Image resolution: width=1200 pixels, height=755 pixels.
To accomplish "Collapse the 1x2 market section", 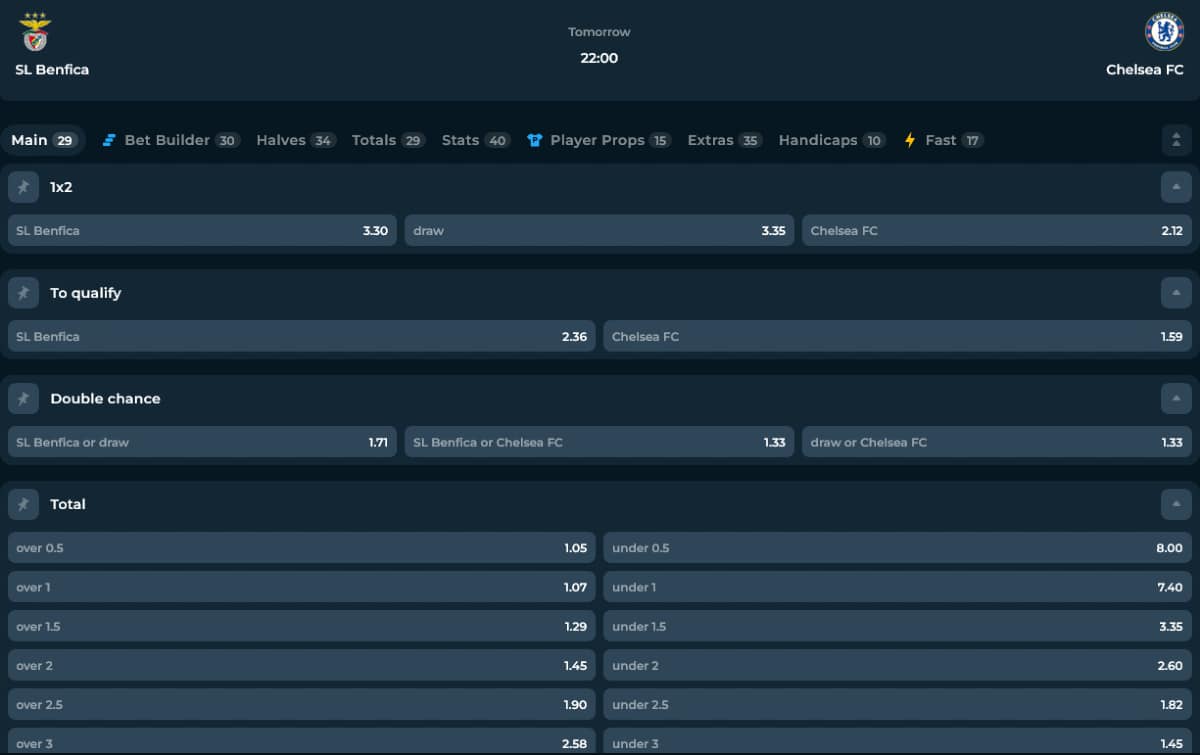I will click(x=1176, y=187).
